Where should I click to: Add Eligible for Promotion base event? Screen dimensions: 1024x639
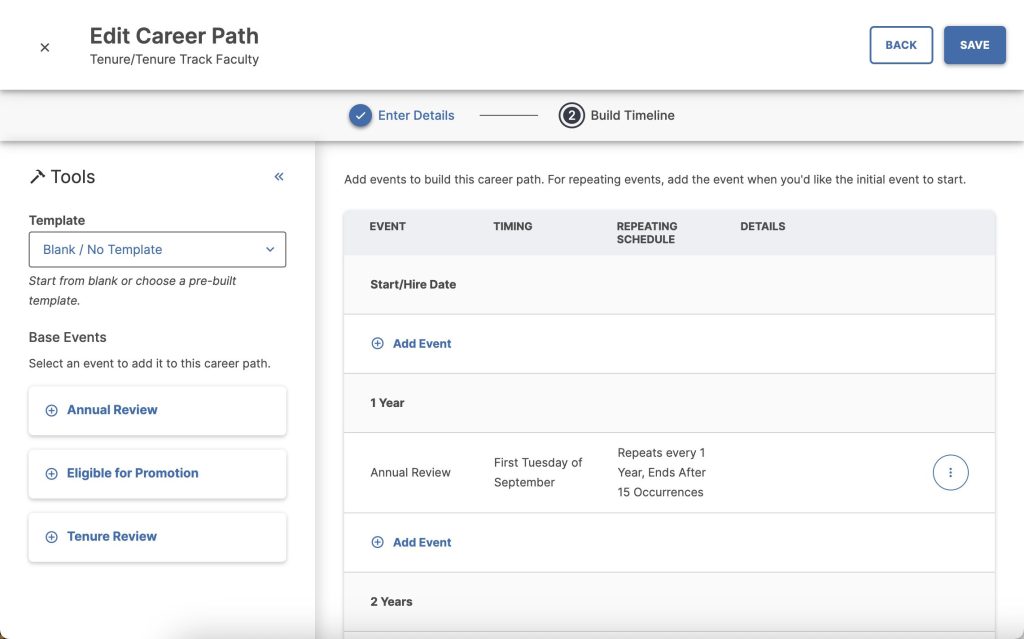(157, 474)
